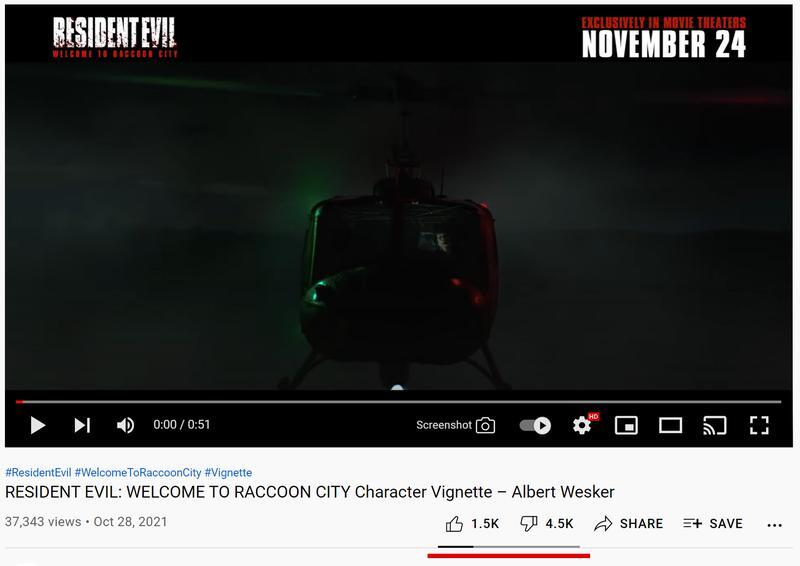
Task: Enable miniplayer mode
Action: click(x=626, y=425)
